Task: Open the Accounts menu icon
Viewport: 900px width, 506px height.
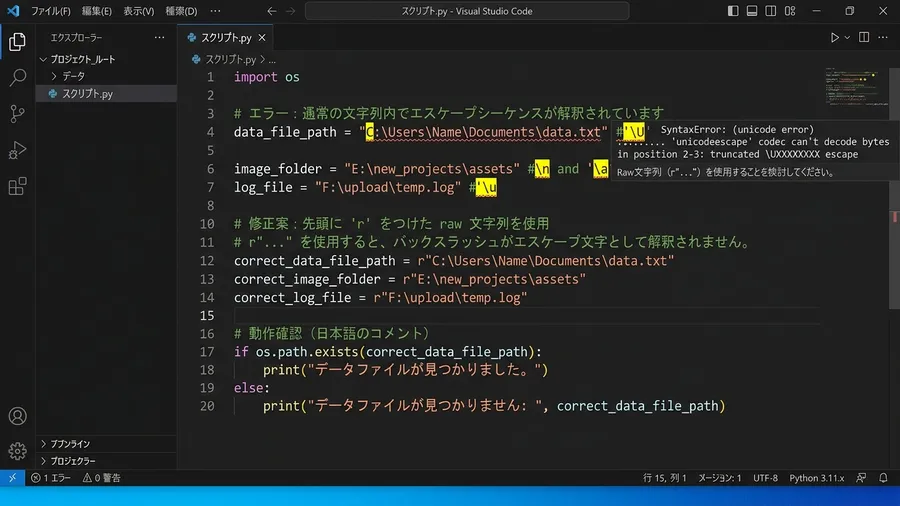Action: (17, 416)
